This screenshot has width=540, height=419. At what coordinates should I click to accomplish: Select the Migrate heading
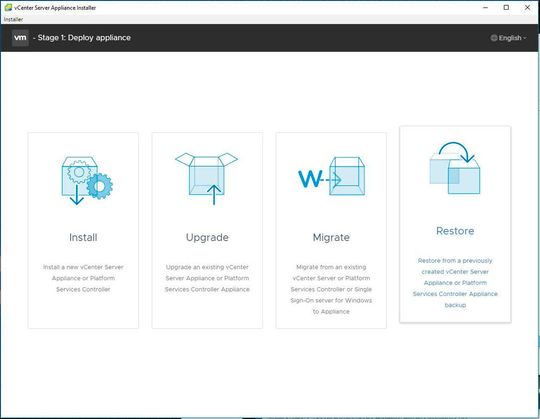(x=331, y=238)
